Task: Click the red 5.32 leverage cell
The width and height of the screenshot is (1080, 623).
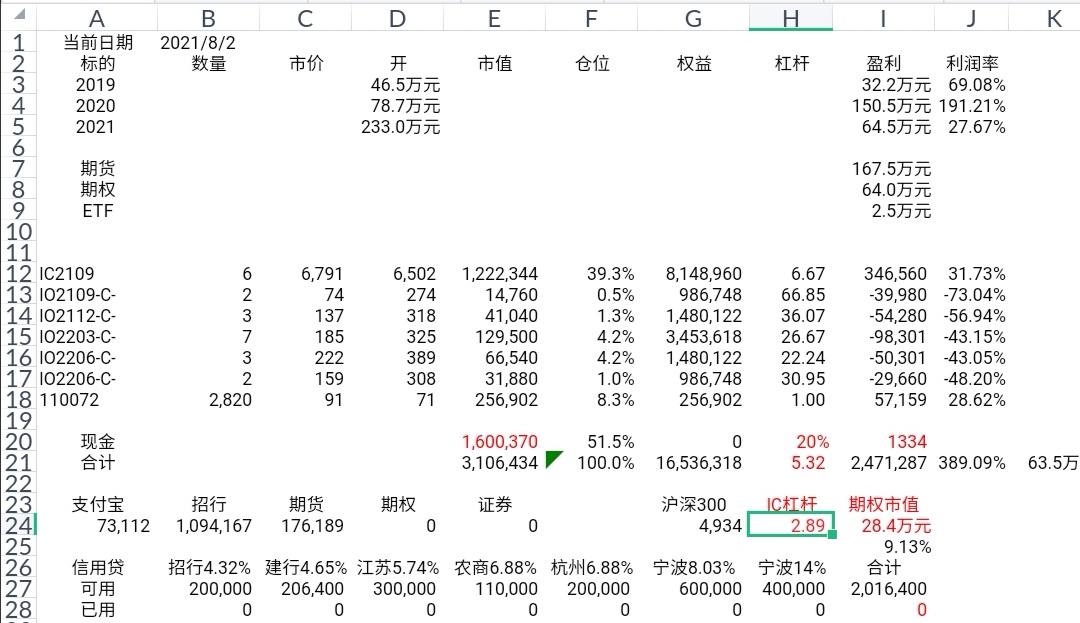Action: [x=808, y=463]
